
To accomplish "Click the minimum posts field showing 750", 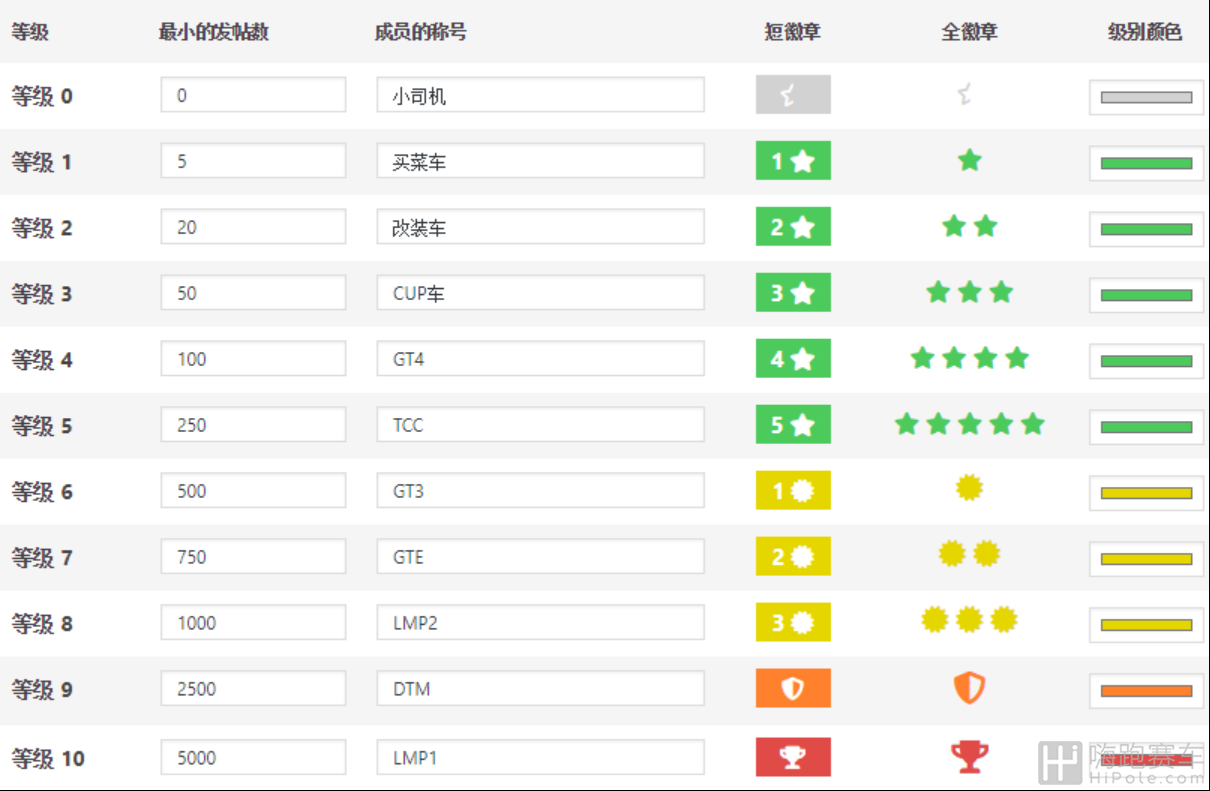I will [253, 557].
